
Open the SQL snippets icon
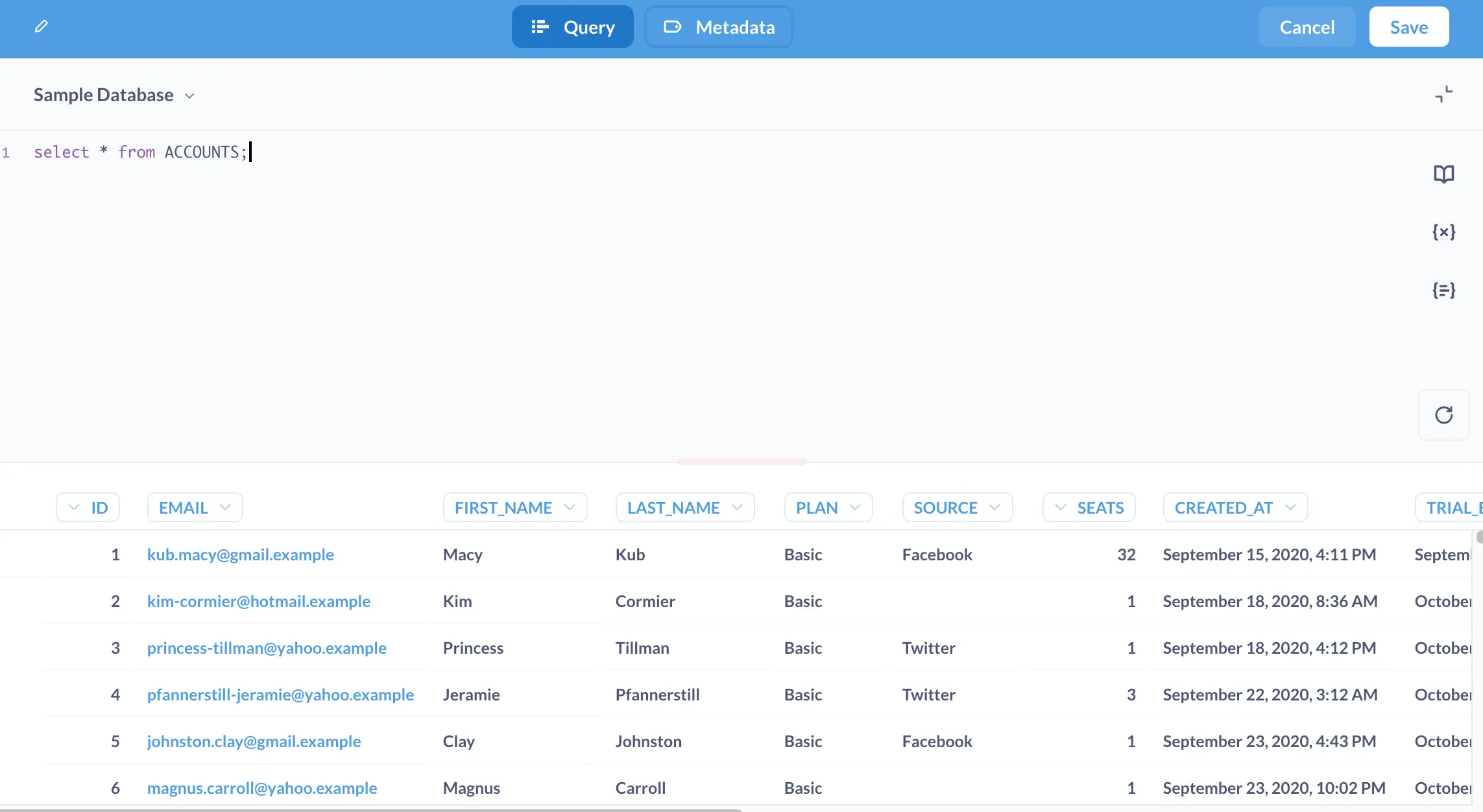1443,290
